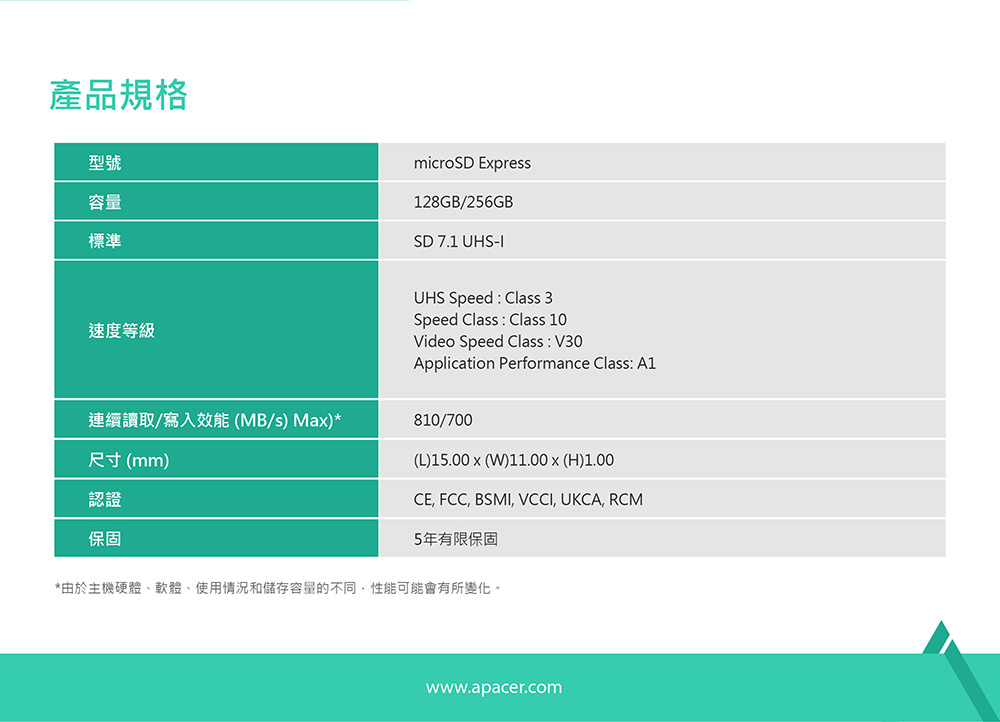Screen dimensions: 1000x722
Task: Select the 產品規格 heading
Action: [x=119, y=96]
